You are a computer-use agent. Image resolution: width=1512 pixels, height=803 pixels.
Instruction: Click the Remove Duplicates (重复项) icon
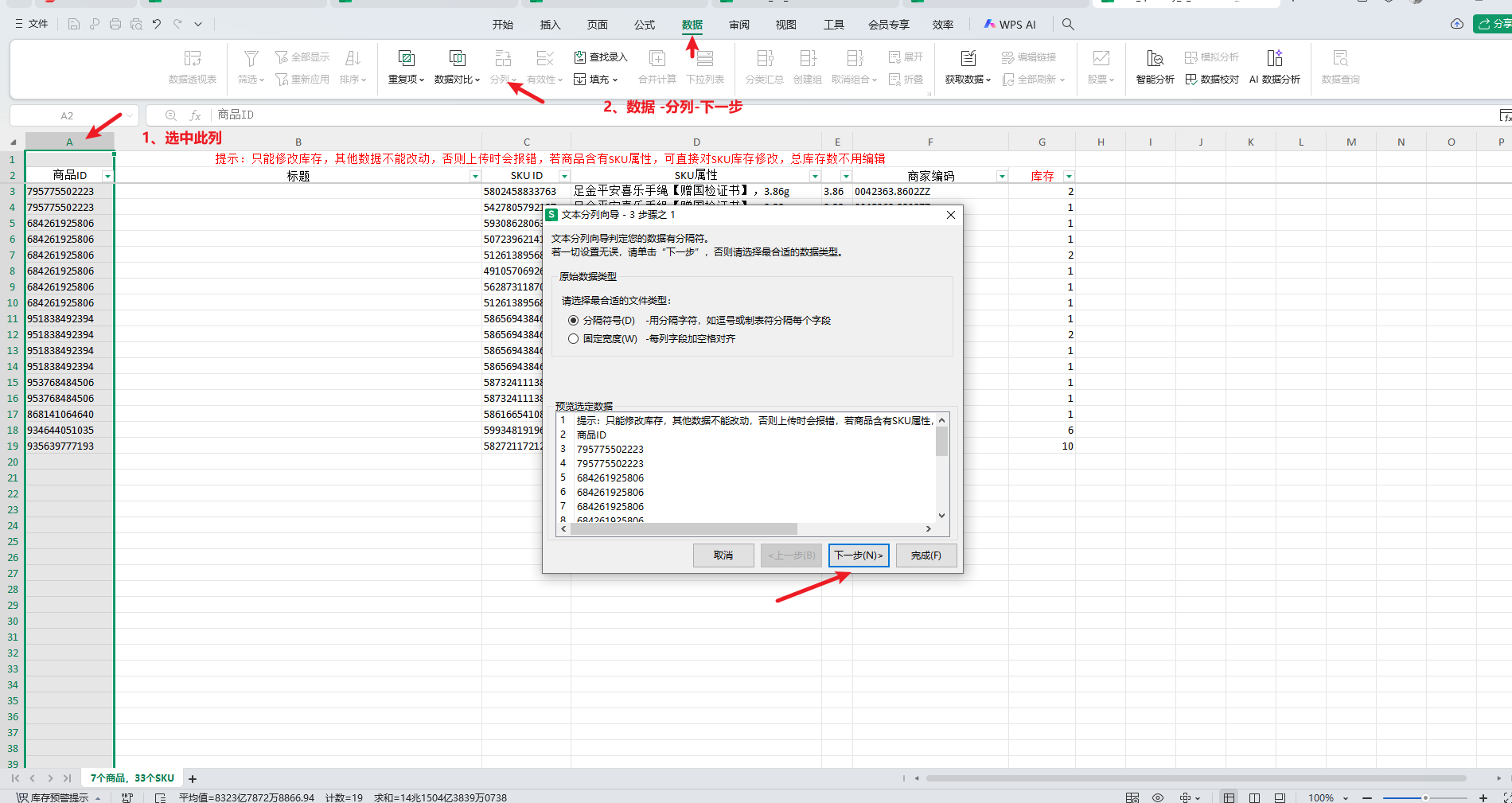406,59
